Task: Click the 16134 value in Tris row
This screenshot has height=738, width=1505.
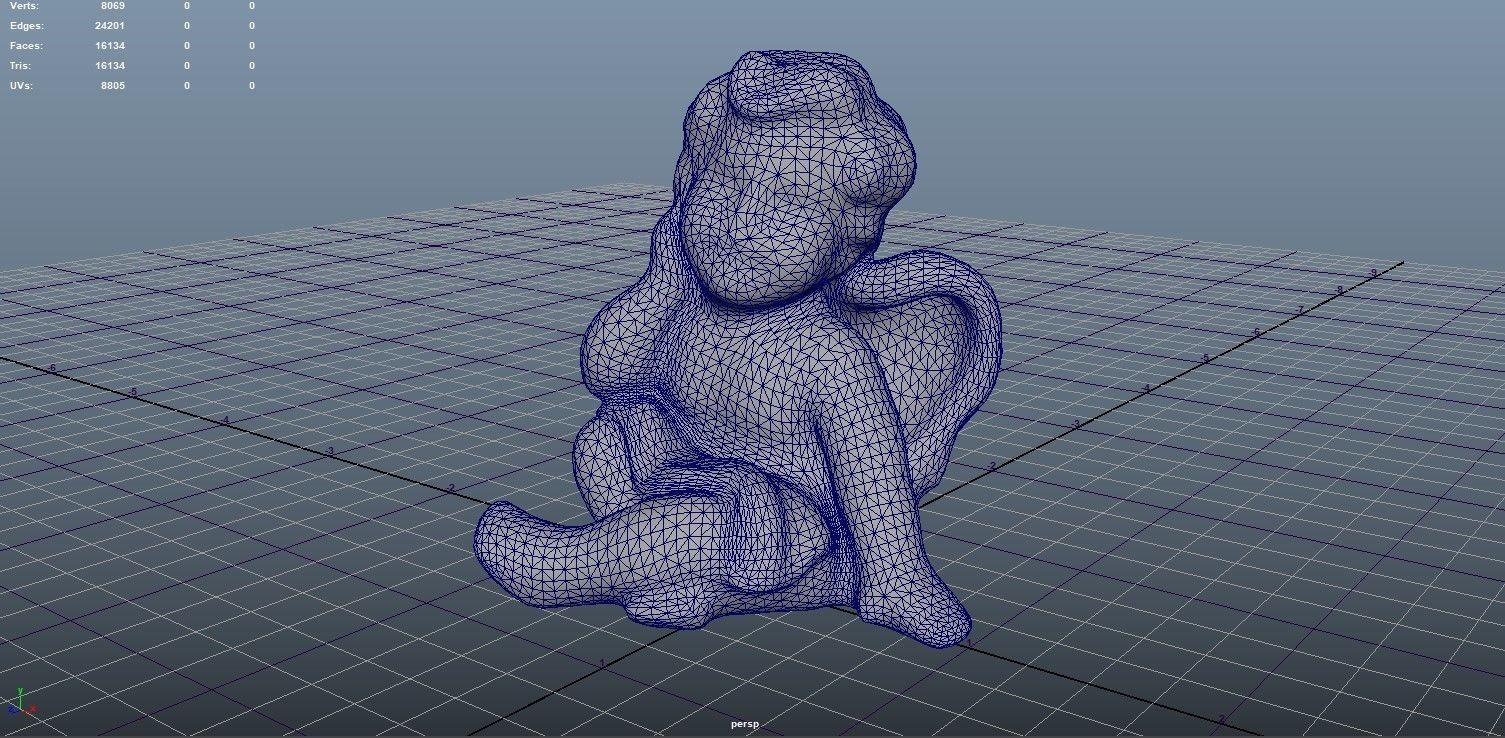Action: (110, 66)
